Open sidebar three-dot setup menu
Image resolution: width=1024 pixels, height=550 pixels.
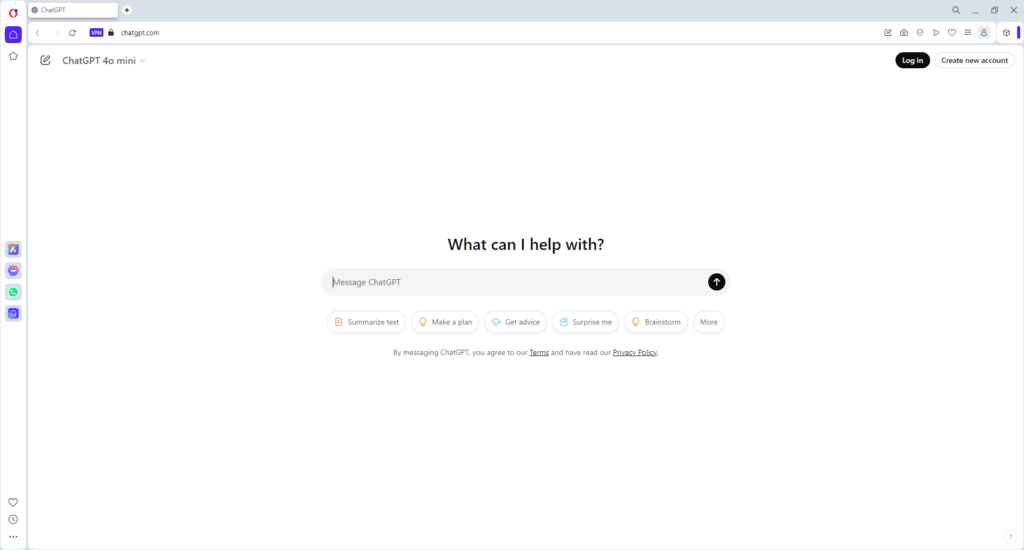13,537
